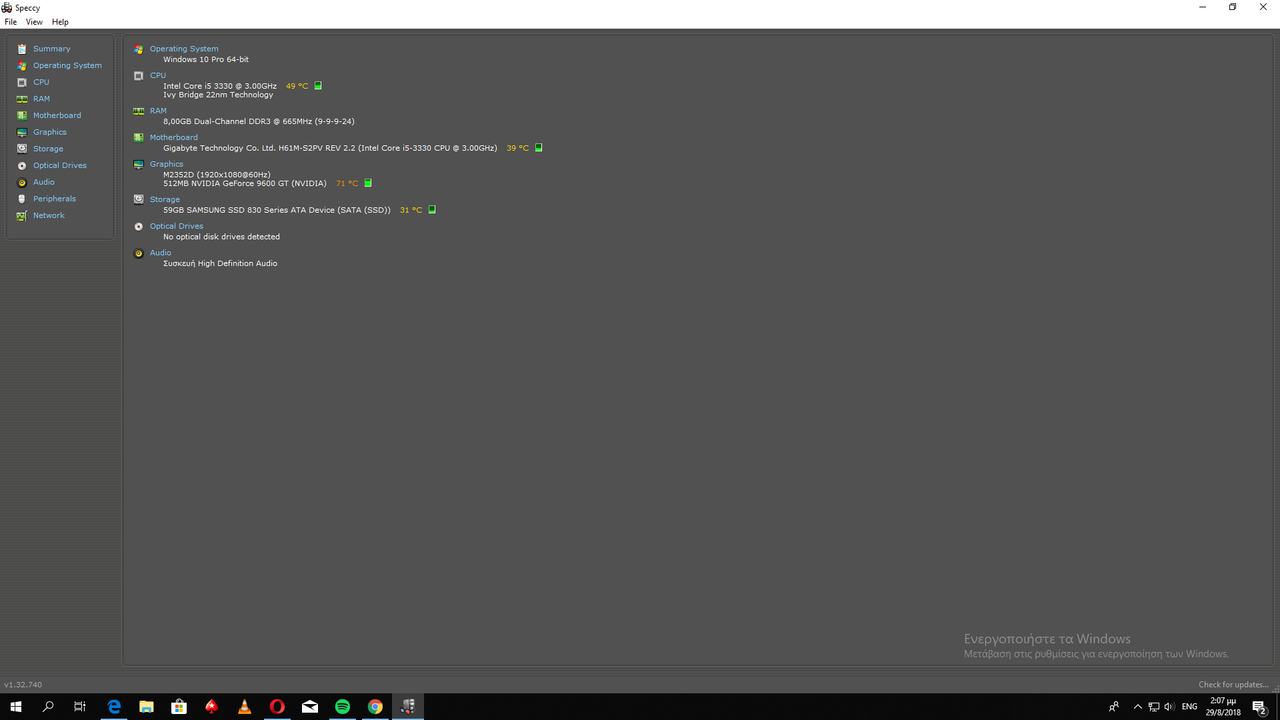Click the Operating System sidebar icon
1280x720 pixels.
pos(22,66)
